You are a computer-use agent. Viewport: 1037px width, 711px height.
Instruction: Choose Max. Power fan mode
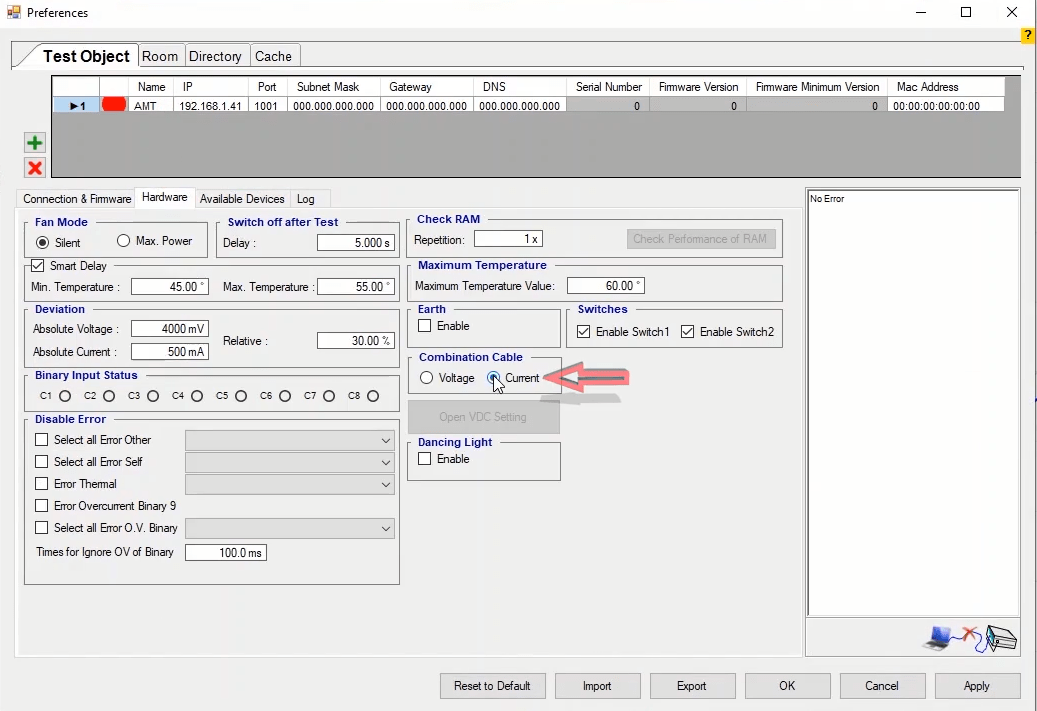(124, 241)
